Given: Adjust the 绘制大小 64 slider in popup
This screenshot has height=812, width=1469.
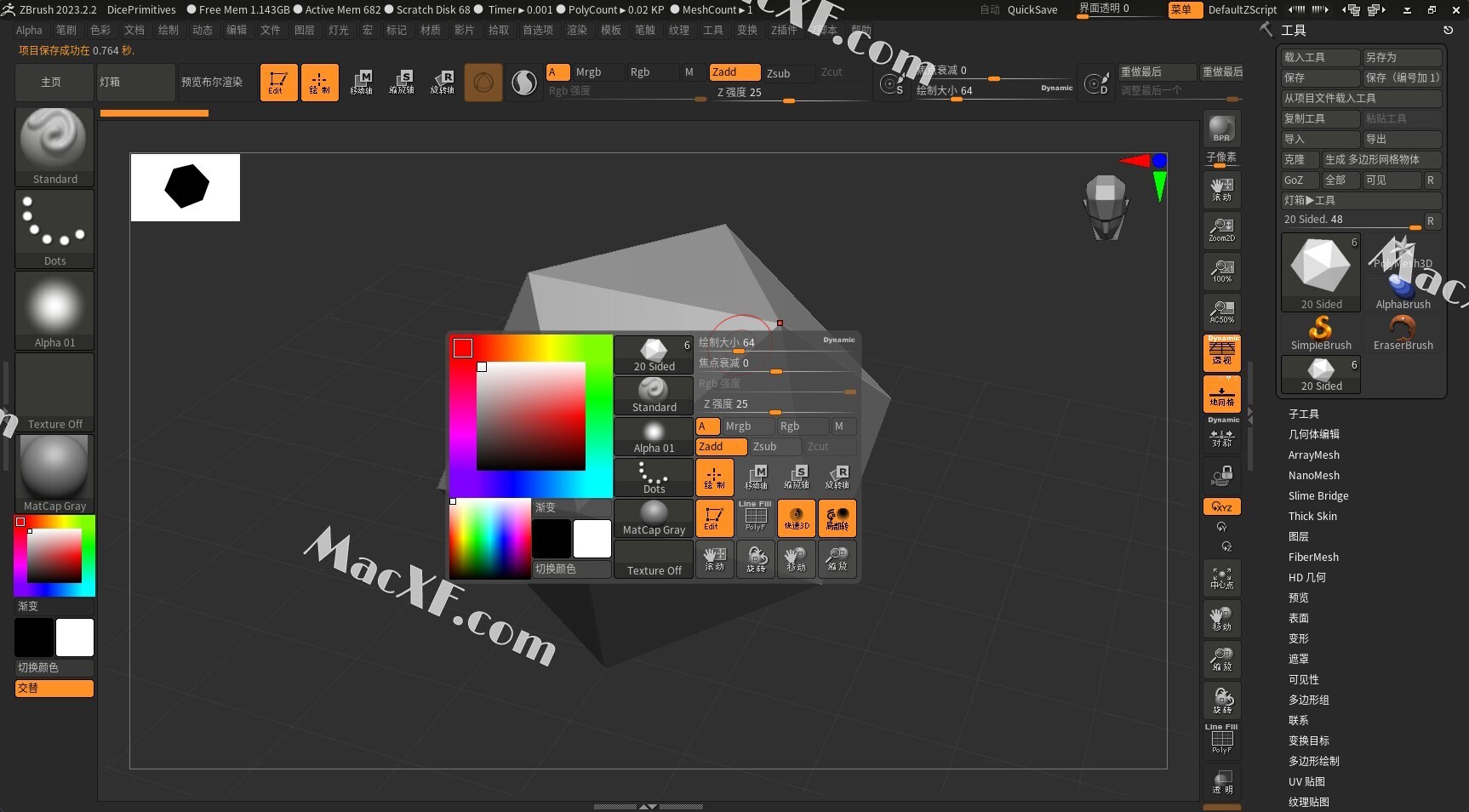Looking at the screenshot, I should 777,344.
